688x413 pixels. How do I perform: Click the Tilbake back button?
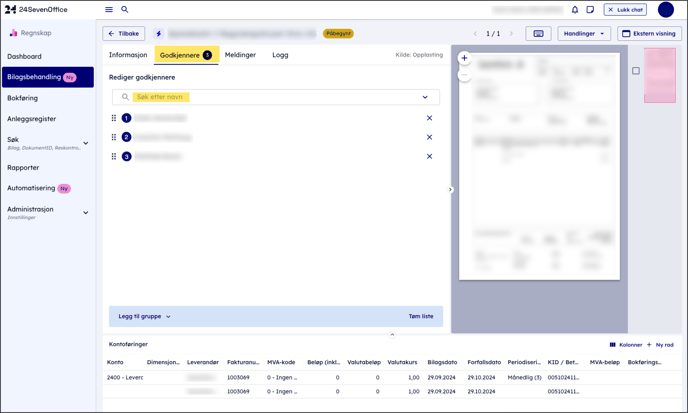point(124,33)
